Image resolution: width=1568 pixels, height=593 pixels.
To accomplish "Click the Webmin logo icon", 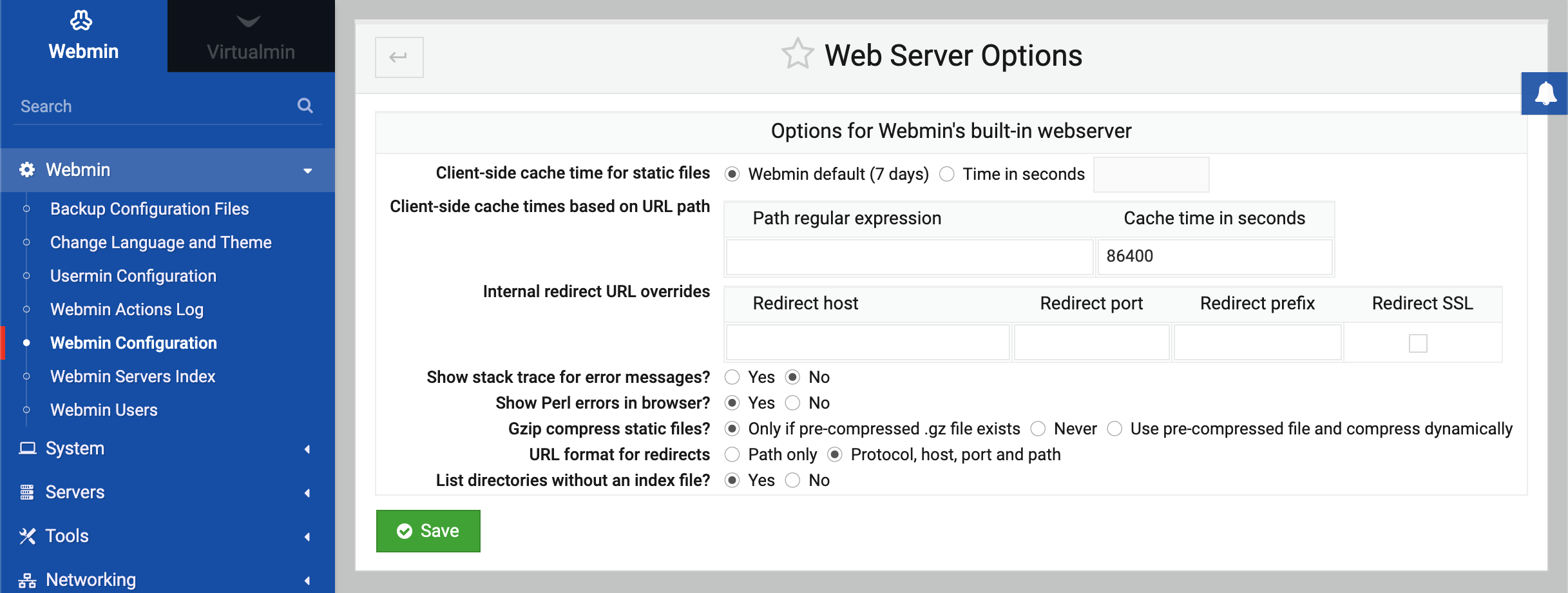I will pos(82,20).
